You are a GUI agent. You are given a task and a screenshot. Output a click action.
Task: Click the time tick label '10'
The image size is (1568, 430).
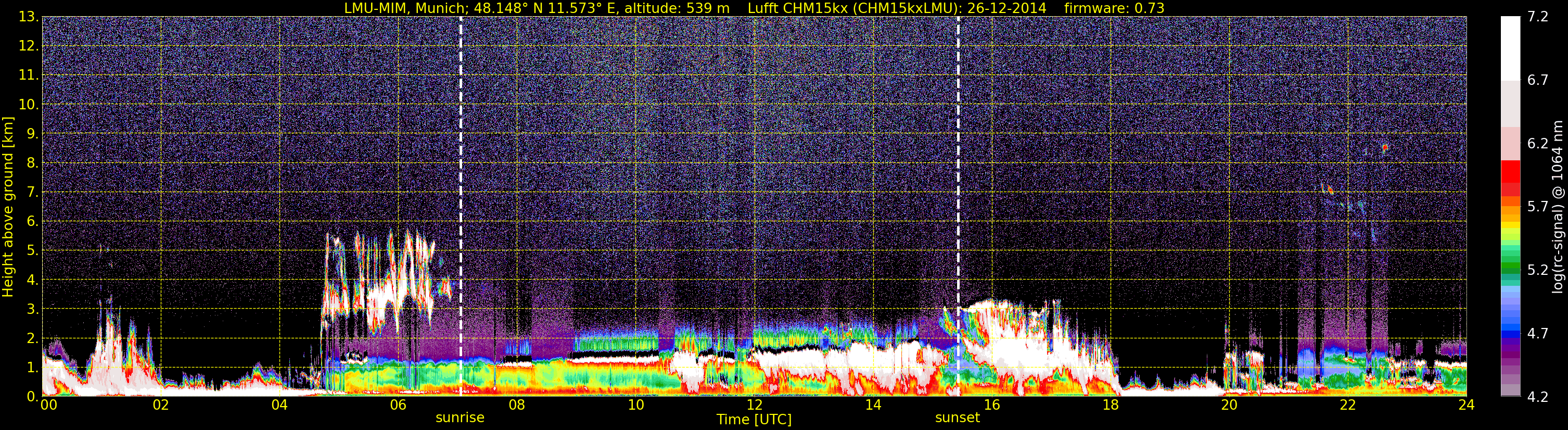click(635, 405)
